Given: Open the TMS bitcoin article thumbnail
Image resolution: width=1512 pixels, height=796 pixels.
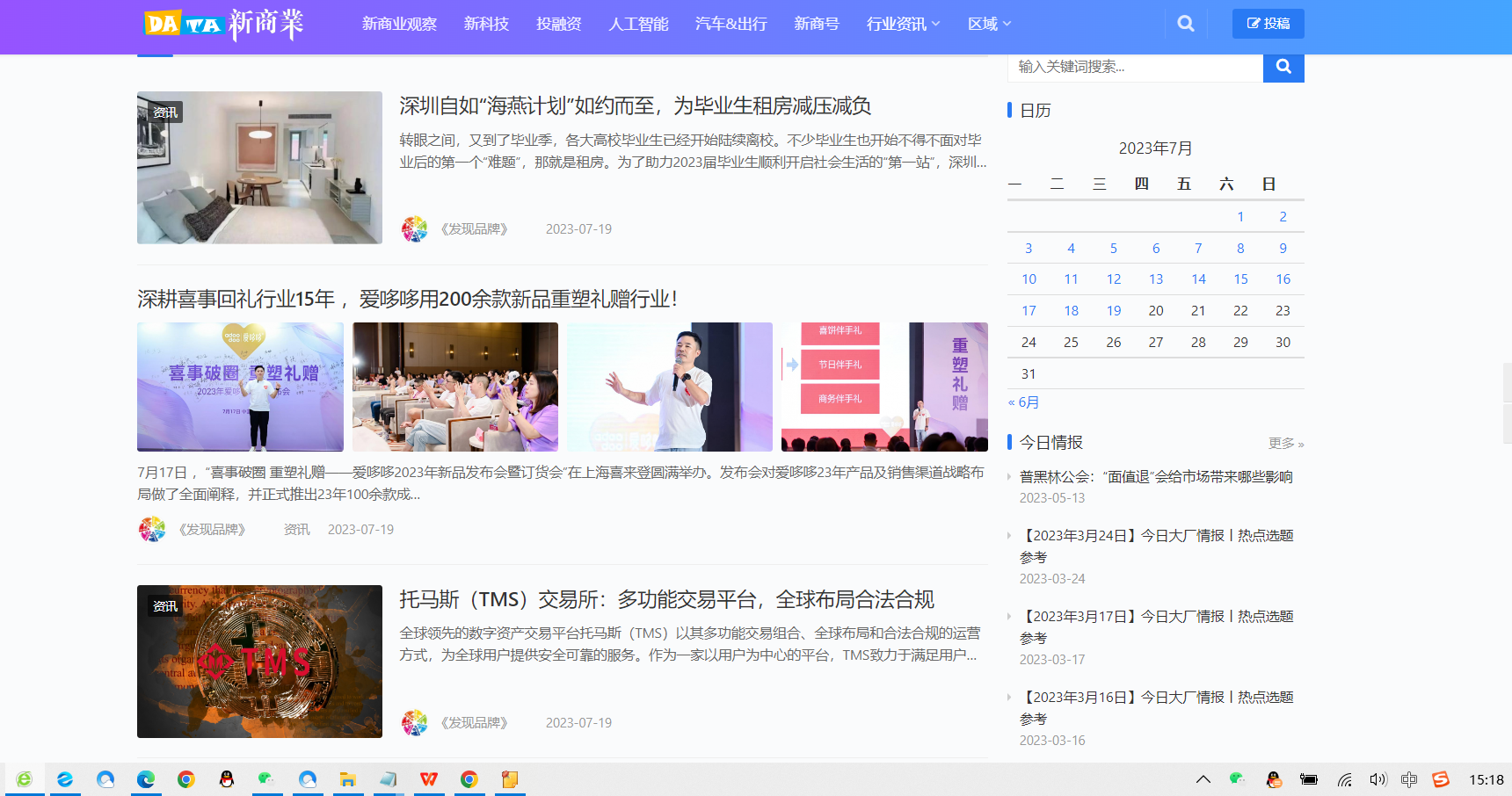Looking at the screenshot, I should (x=259, y=662).
